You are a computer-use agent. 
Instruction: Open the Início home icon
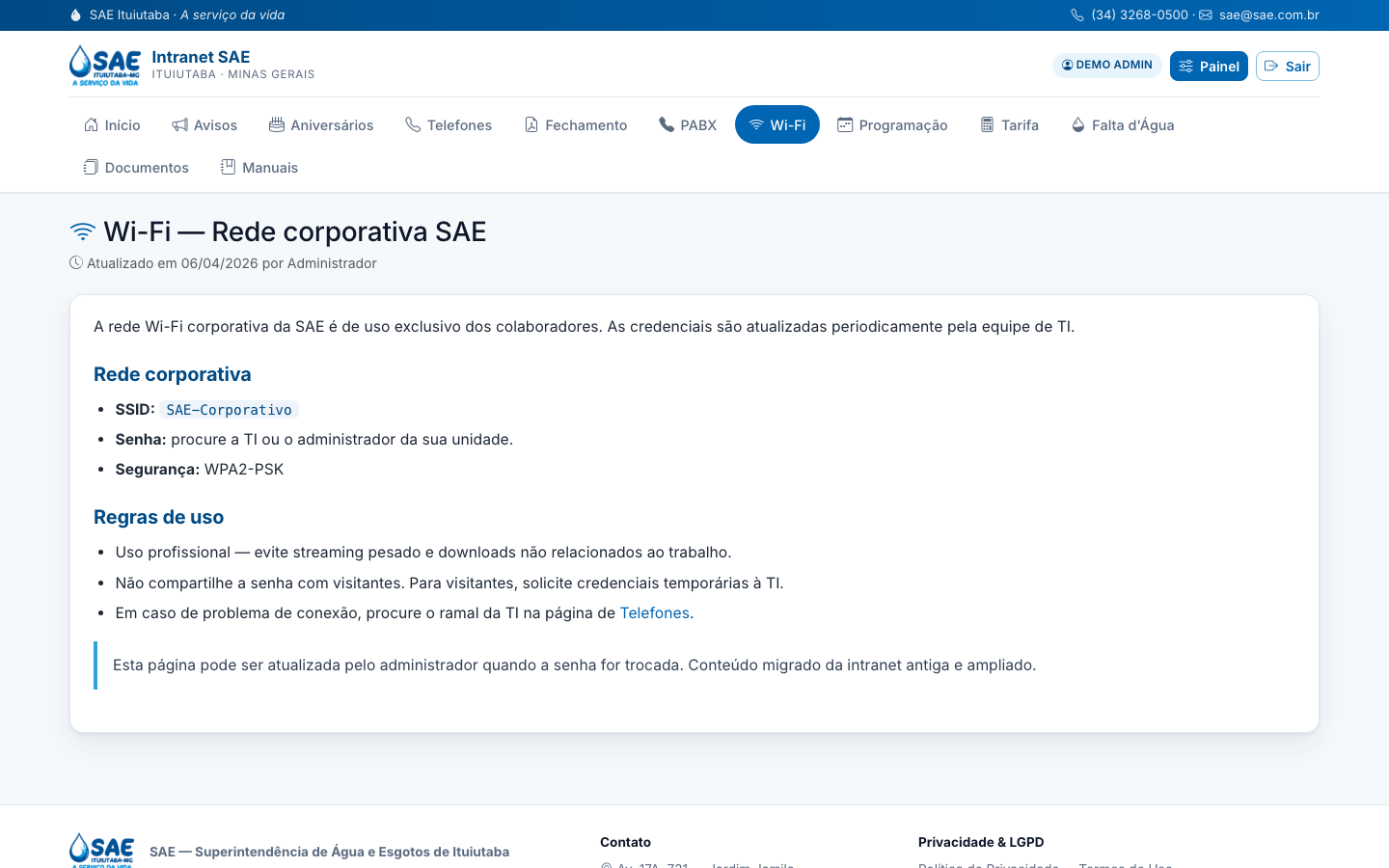coord(91,124)
